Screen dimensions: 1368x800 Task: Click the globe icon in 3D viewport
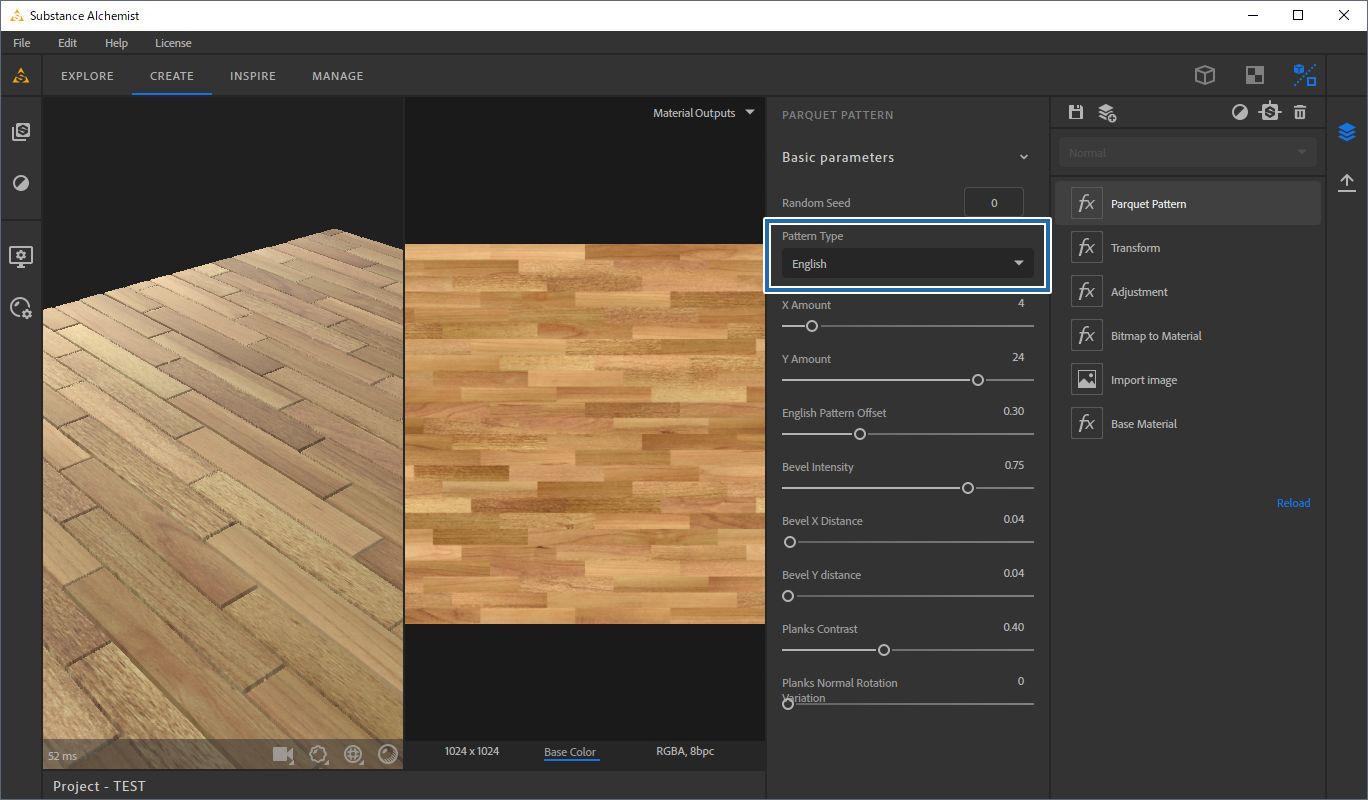coord(353,755)
